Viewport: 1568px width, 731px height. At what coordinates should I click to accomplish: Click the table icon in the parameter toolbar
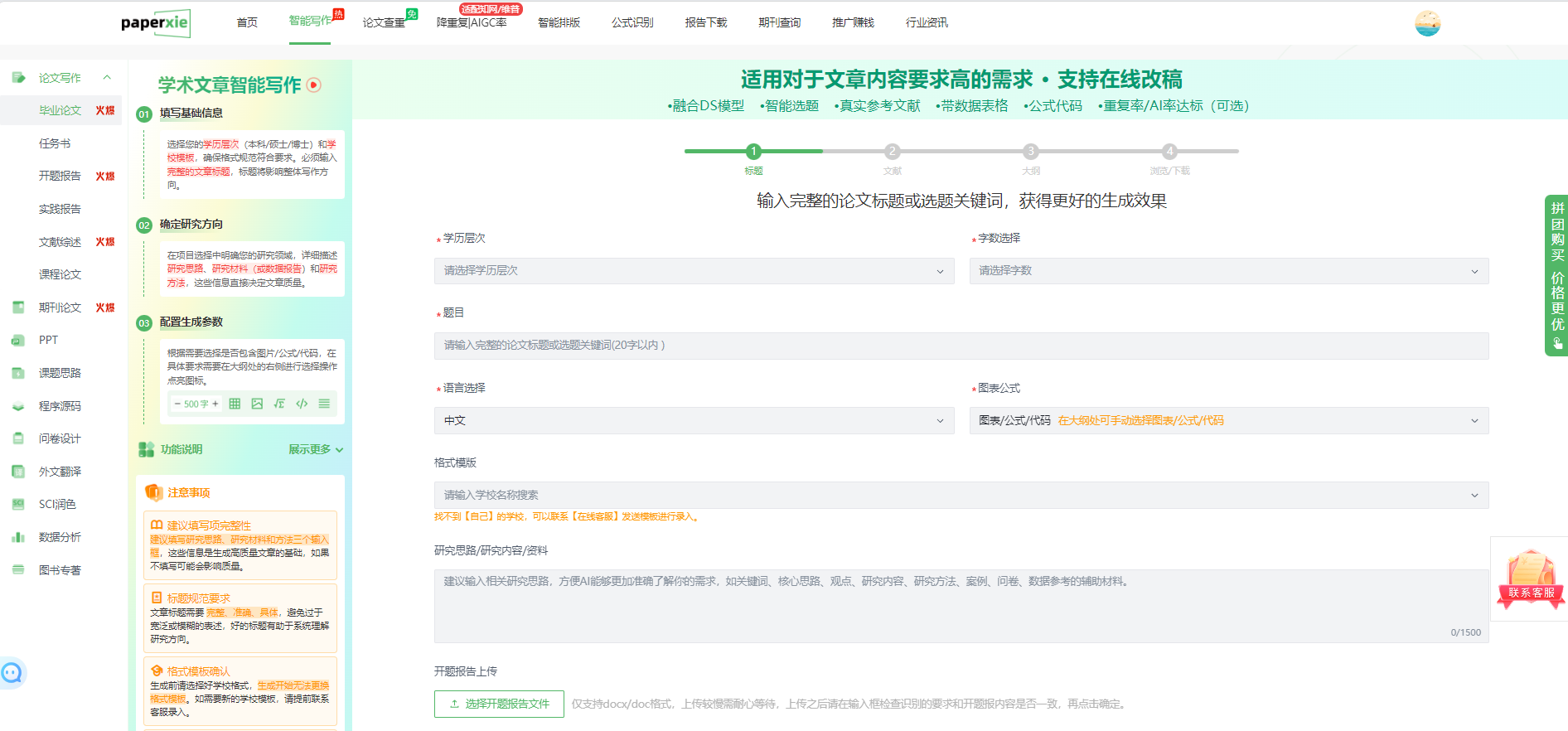click(235, 404)
